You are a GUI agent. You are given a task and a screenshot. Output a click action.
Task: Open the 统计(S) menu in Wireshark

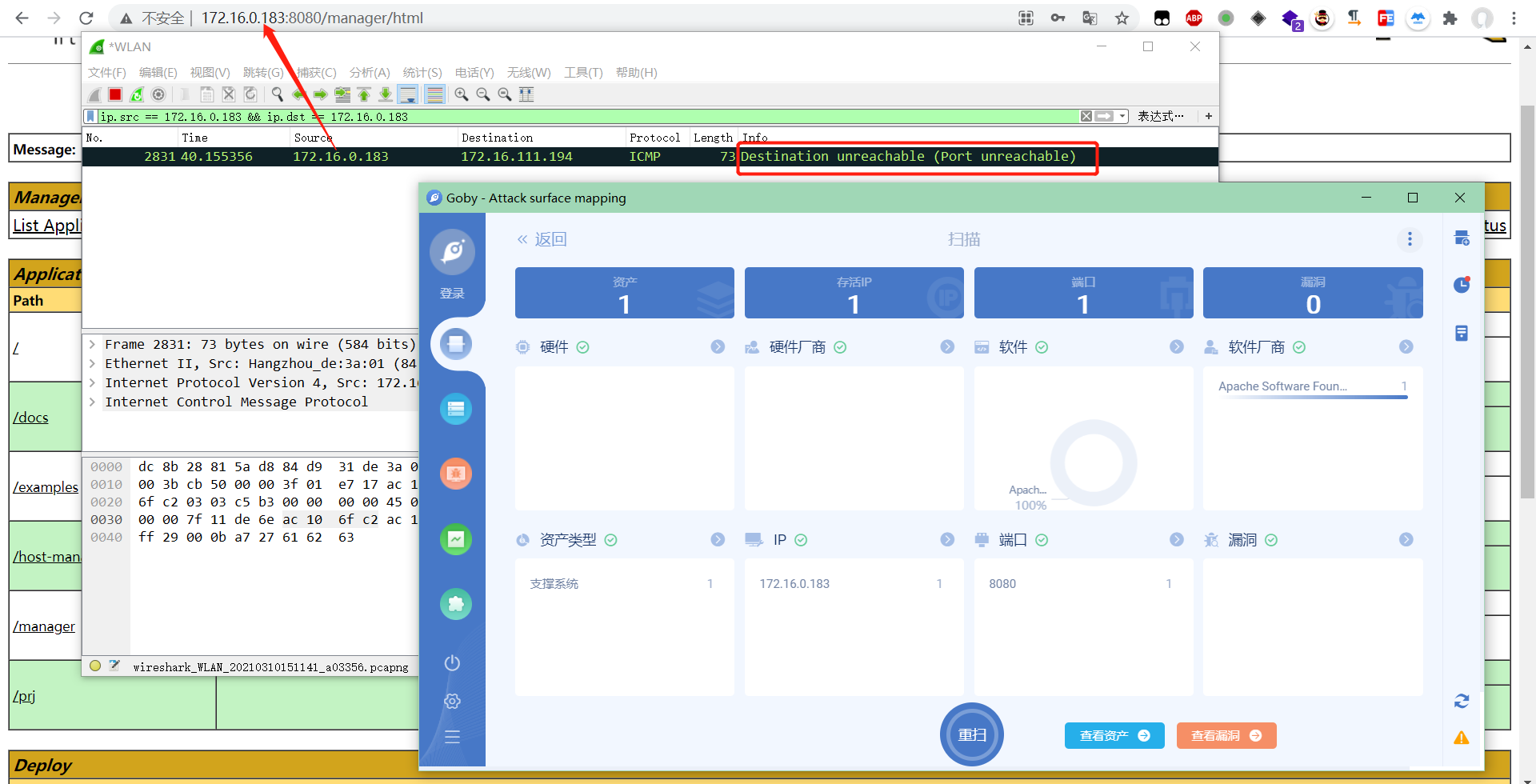tap(422, 73)
